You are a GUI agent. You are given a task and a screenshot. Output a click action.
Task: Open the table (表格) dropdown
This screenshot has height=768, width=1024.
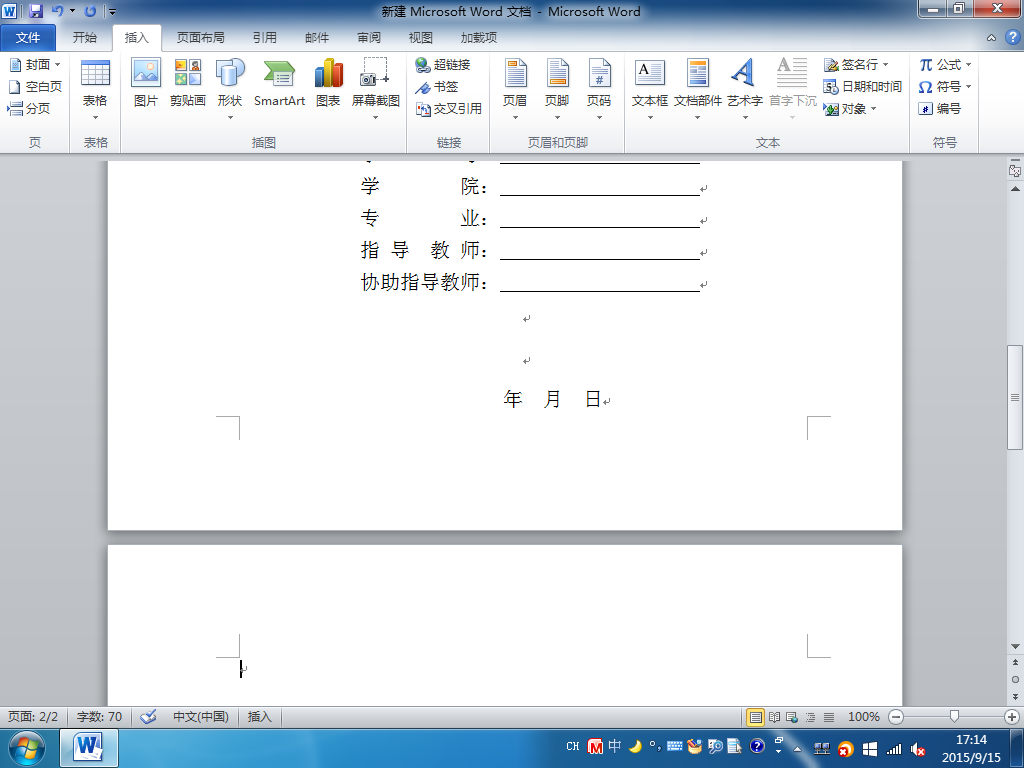(x=95, y=89)
